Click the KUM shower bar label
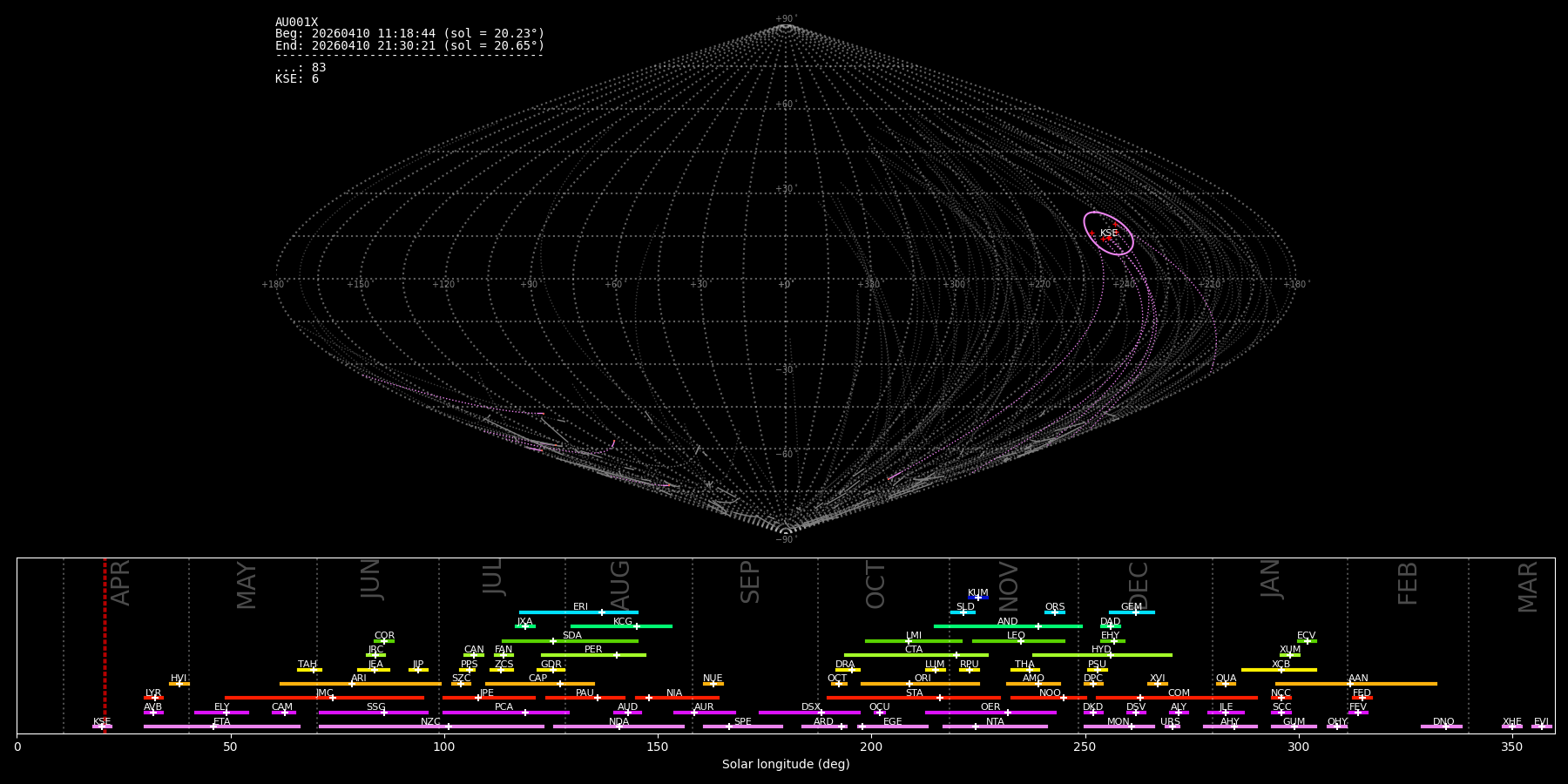The image size is (1568, 784). pyautogui.click(x=977, y=593)
